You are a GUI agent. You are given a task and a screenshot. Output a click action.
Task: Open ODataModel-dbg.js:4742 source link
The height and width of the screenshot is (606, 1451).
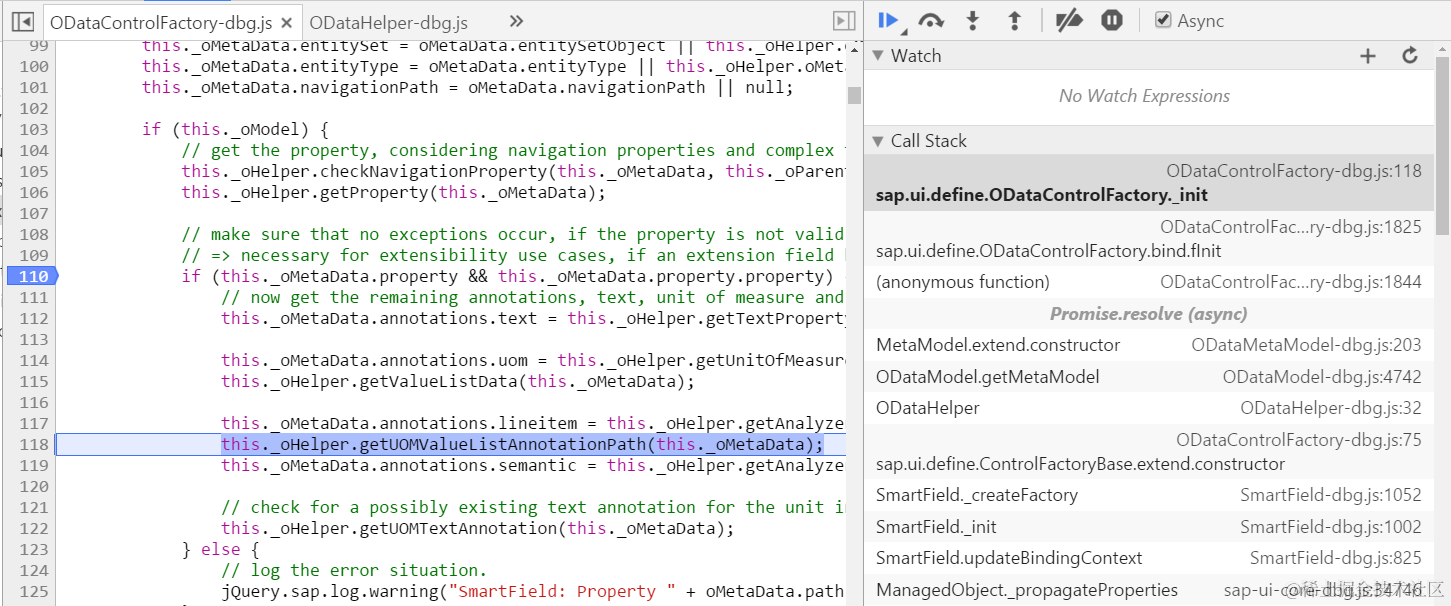pyautogui.click(x=1322, y=377)
